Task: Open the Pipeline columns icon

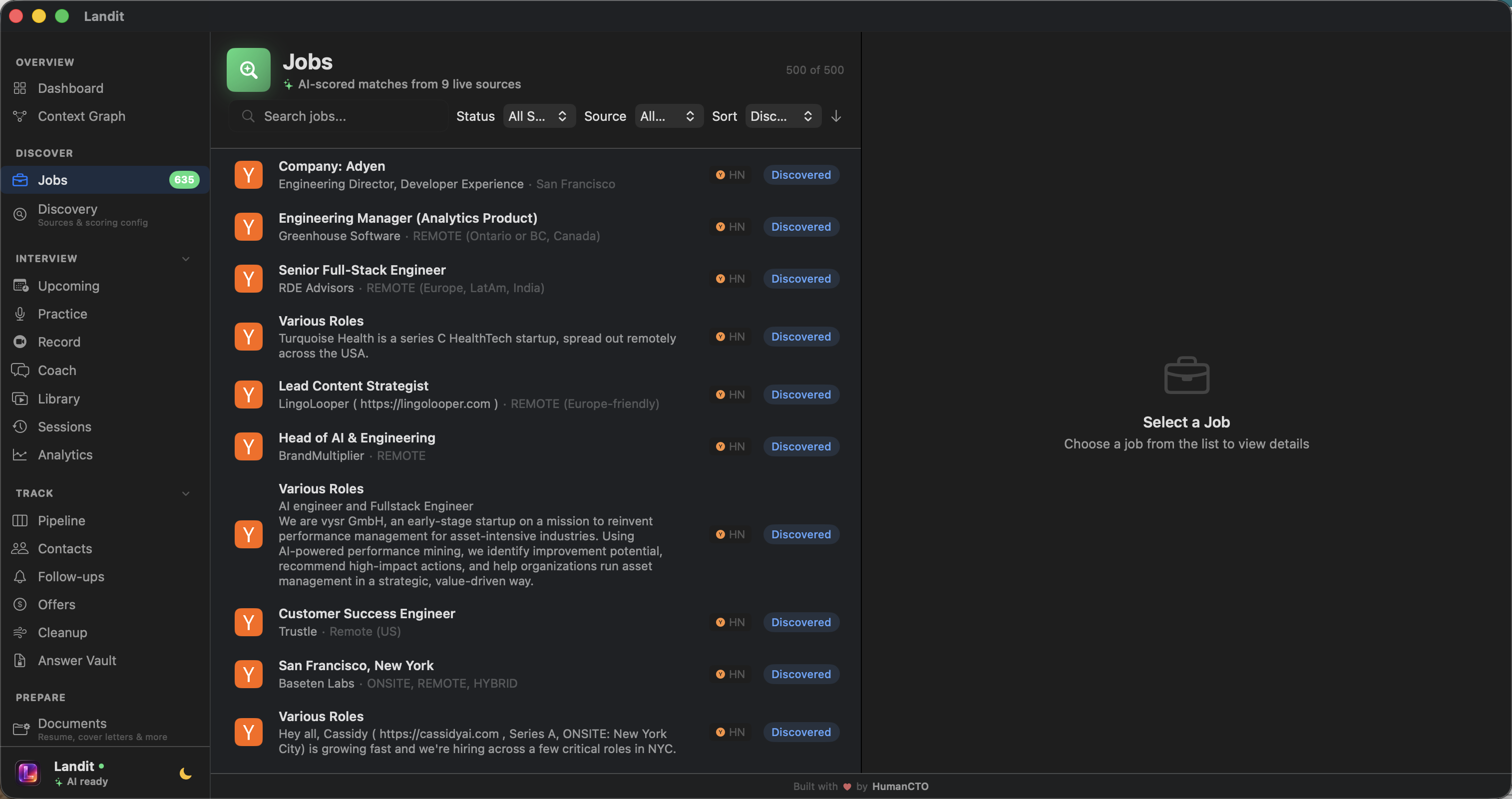Action: click(x=20, y=521)
